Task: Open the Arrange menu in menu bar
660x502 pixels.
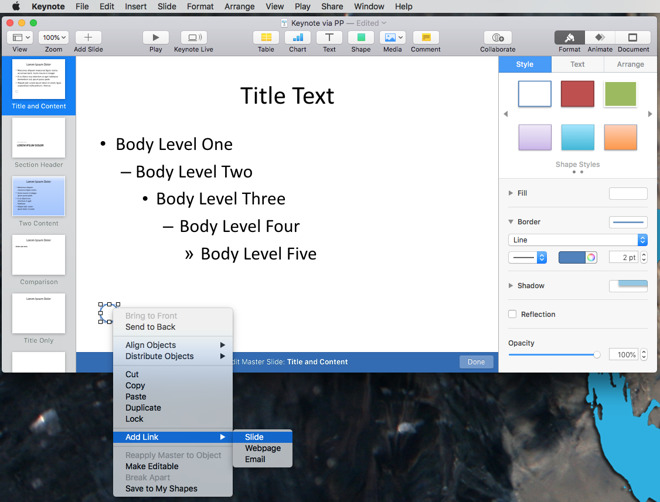Action: tap(239, 6)
